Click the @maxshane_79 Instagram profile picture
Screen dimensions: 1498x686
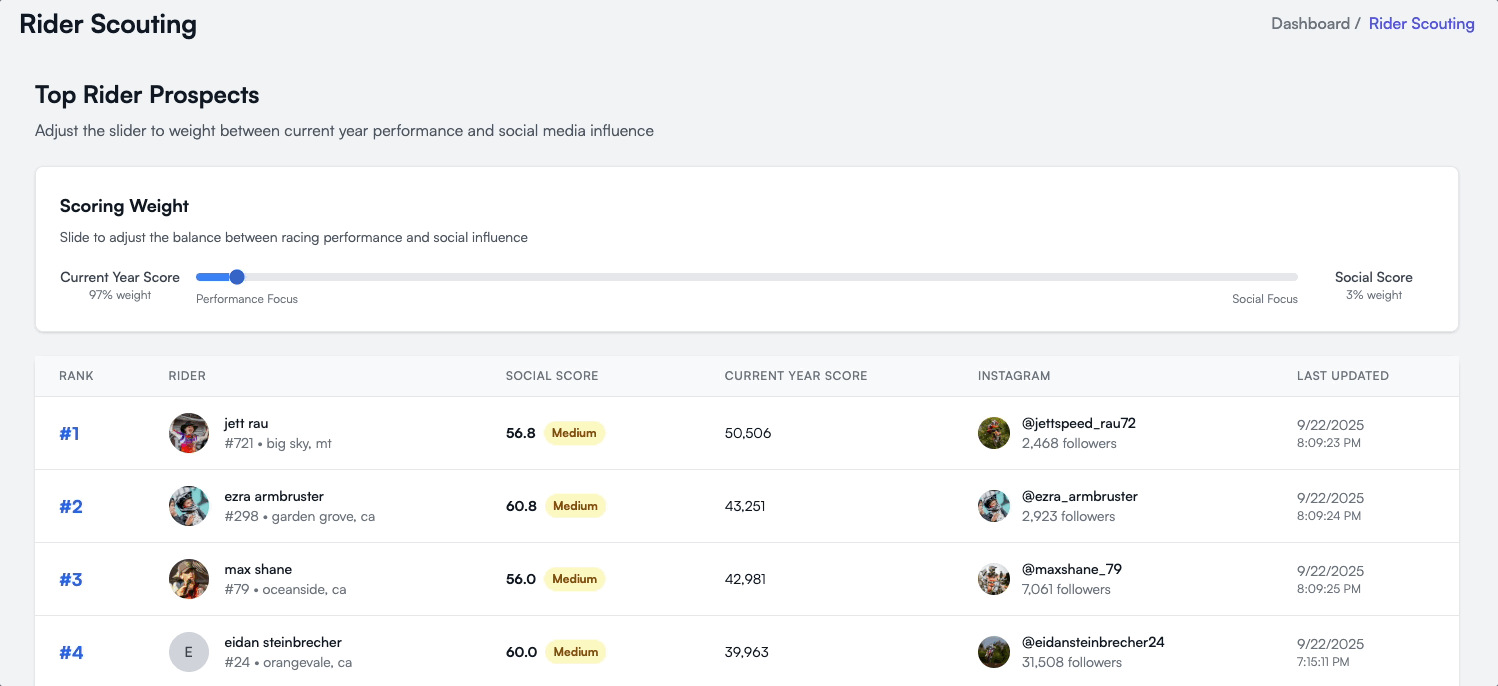(x=994, y=579)
